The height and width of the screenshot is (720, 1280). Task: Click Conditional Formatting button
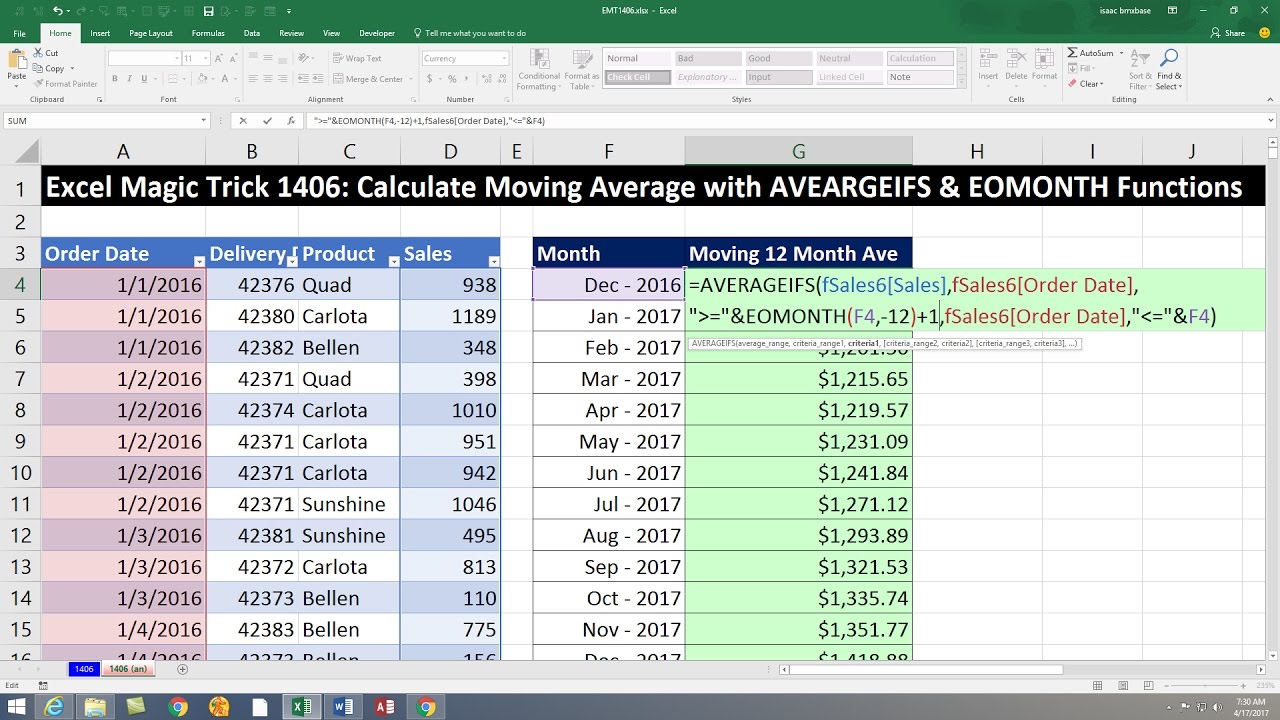click(539, 69)
